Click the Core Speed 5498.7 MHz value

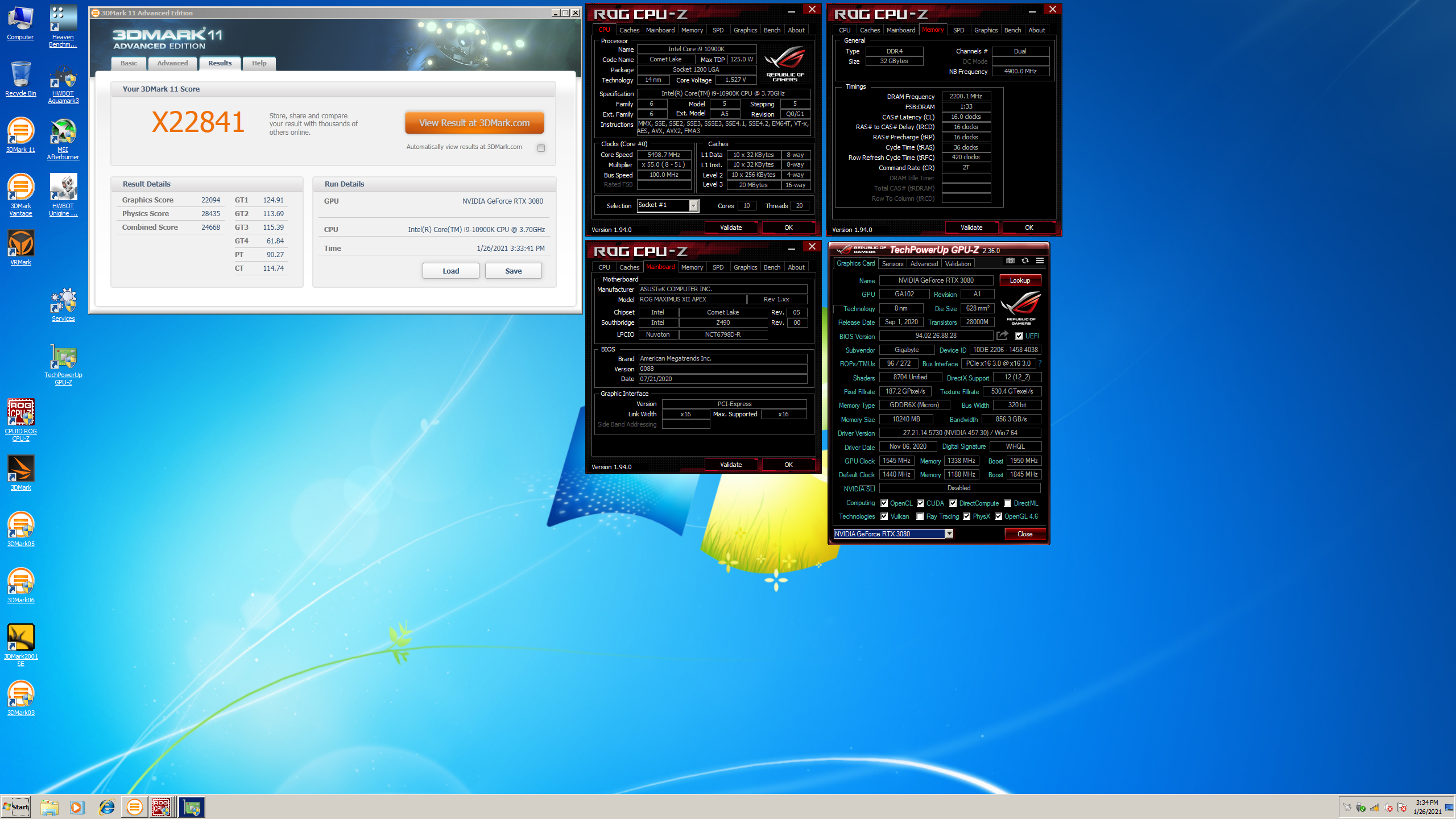click(x=664, y=155)
